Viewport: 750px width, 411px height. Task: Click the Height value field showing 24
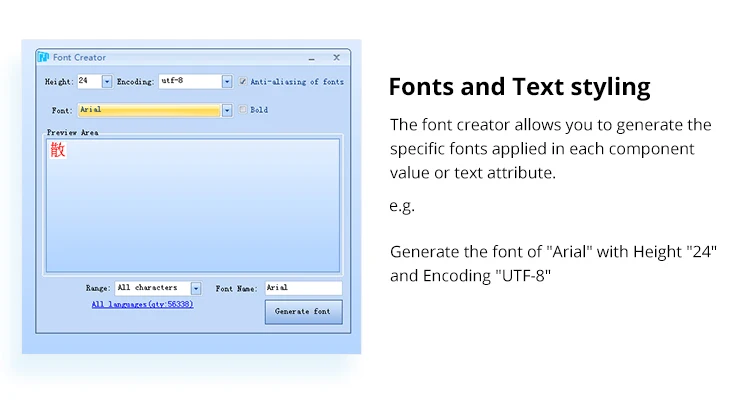89,81
